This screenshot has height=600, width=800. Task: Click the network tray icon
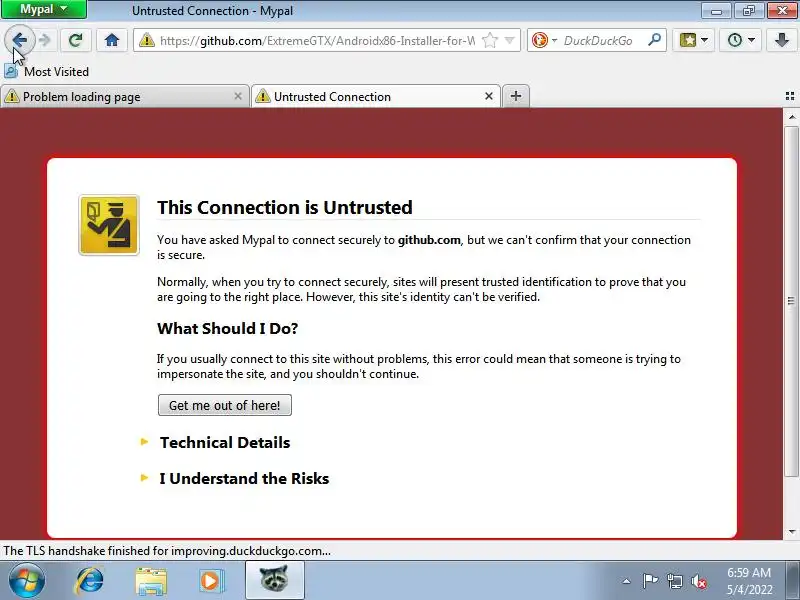point(674,581)
